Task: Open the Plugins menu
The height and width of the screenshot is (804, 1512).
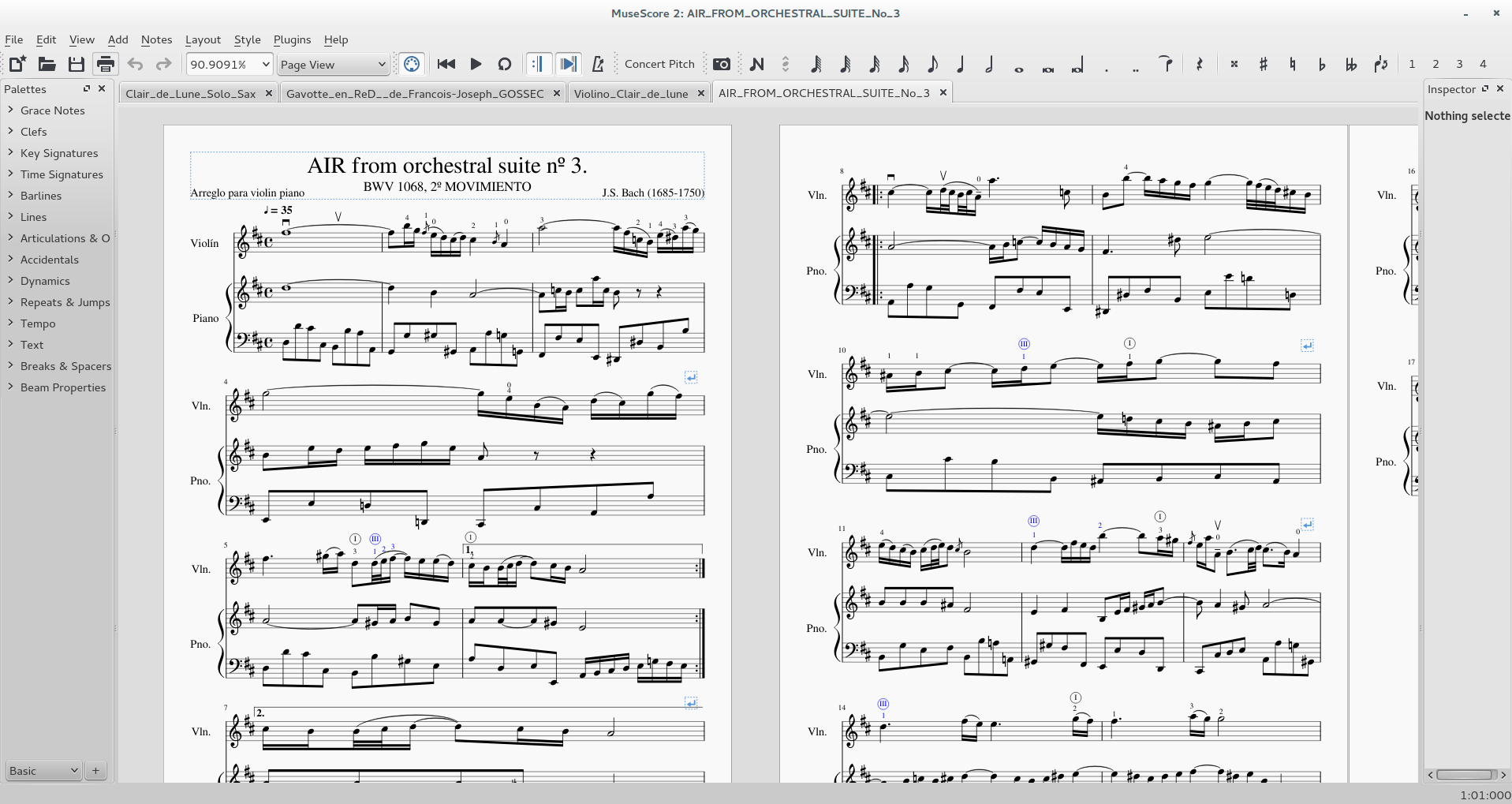Action: (292, 39)
